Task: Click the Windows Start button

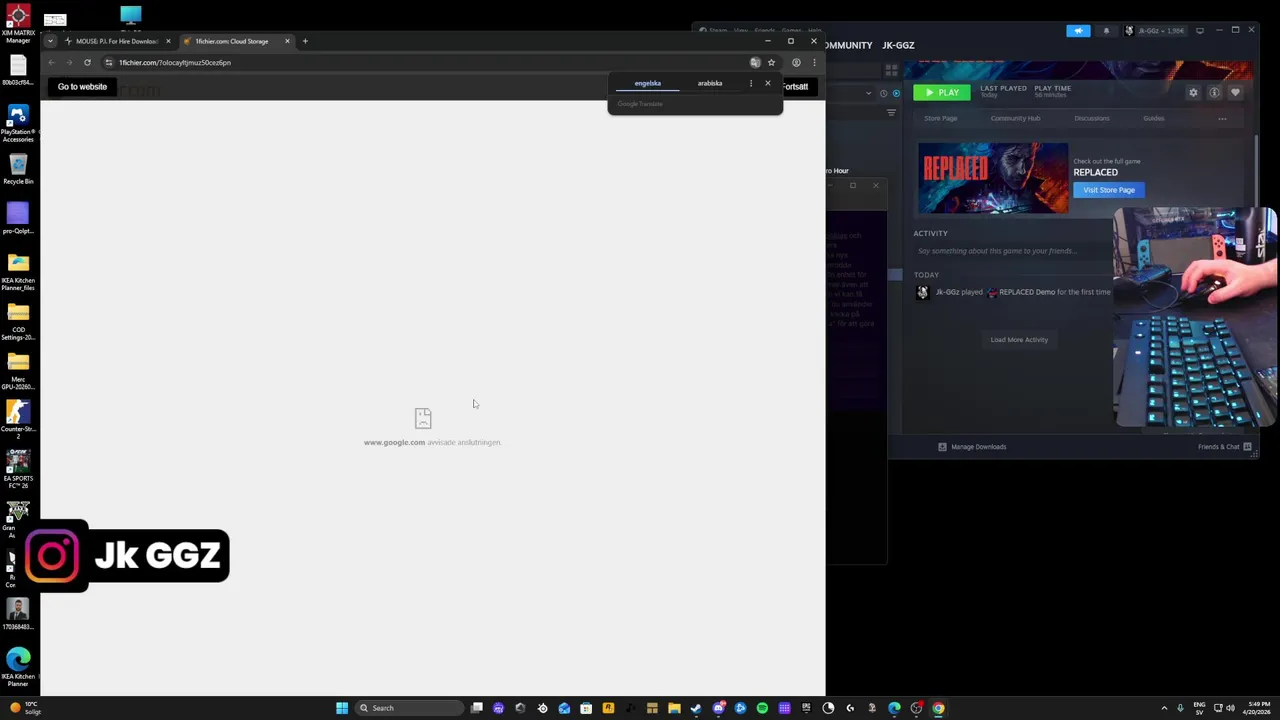Action: (342, 708)
